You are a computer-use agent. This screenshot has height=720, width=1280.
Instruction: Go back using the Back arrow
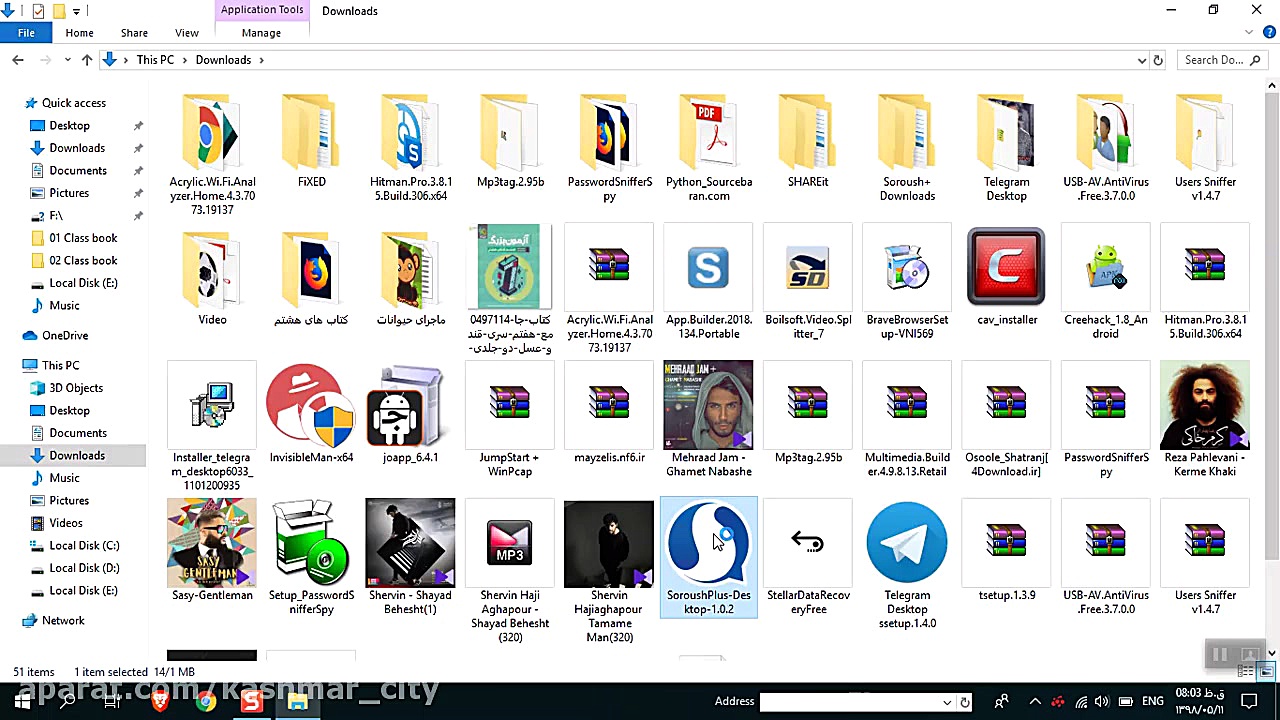coord(18,60)
